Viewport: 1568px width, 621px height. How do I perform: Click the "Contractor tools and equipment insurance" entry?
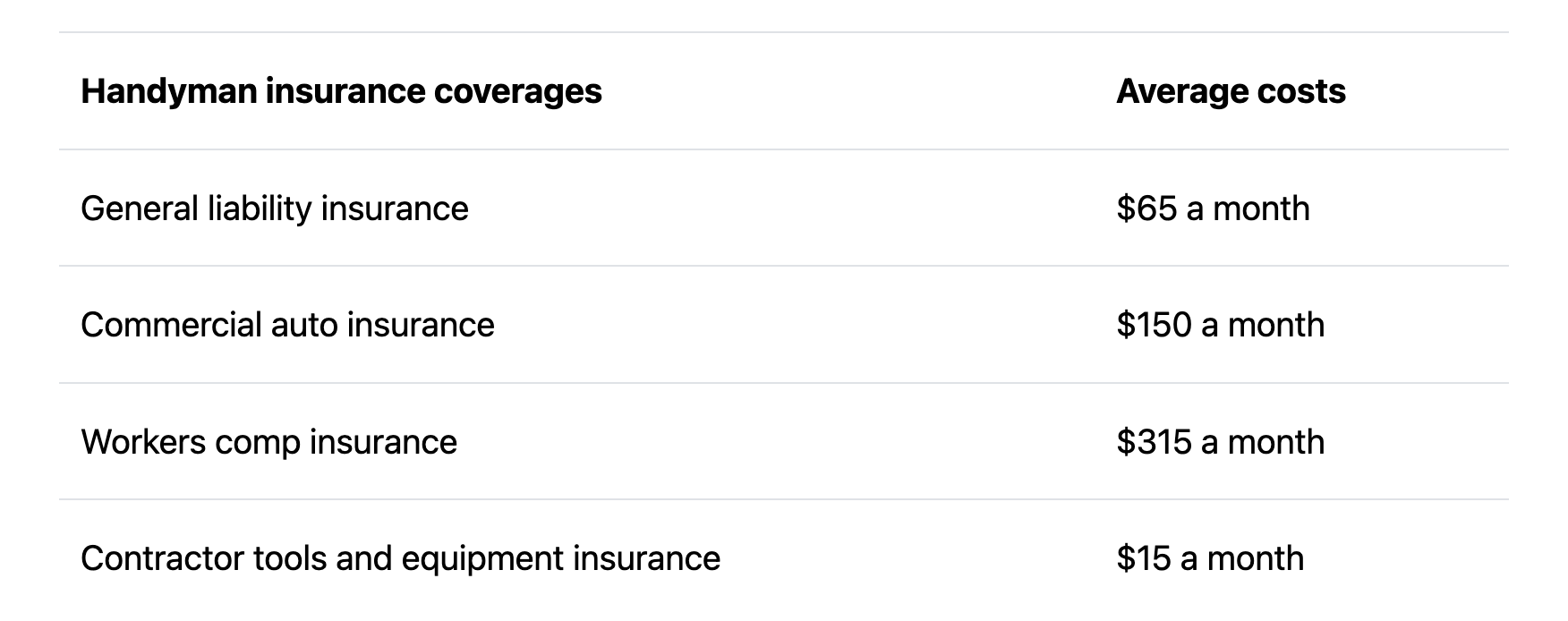point(400,558)
